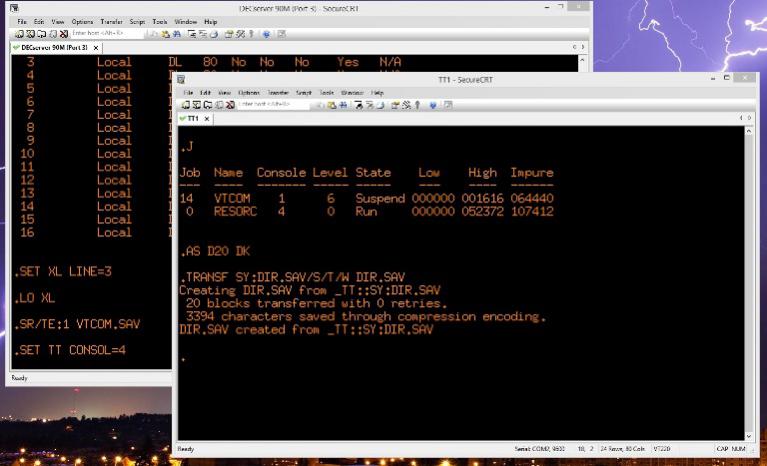
Task: Close the TT1 session tab
Action: point(207,118)
